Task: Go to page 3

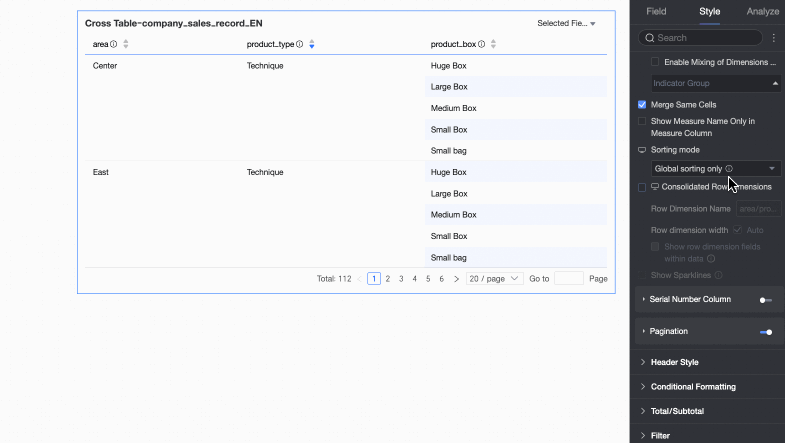Action: tap(401, 279)
